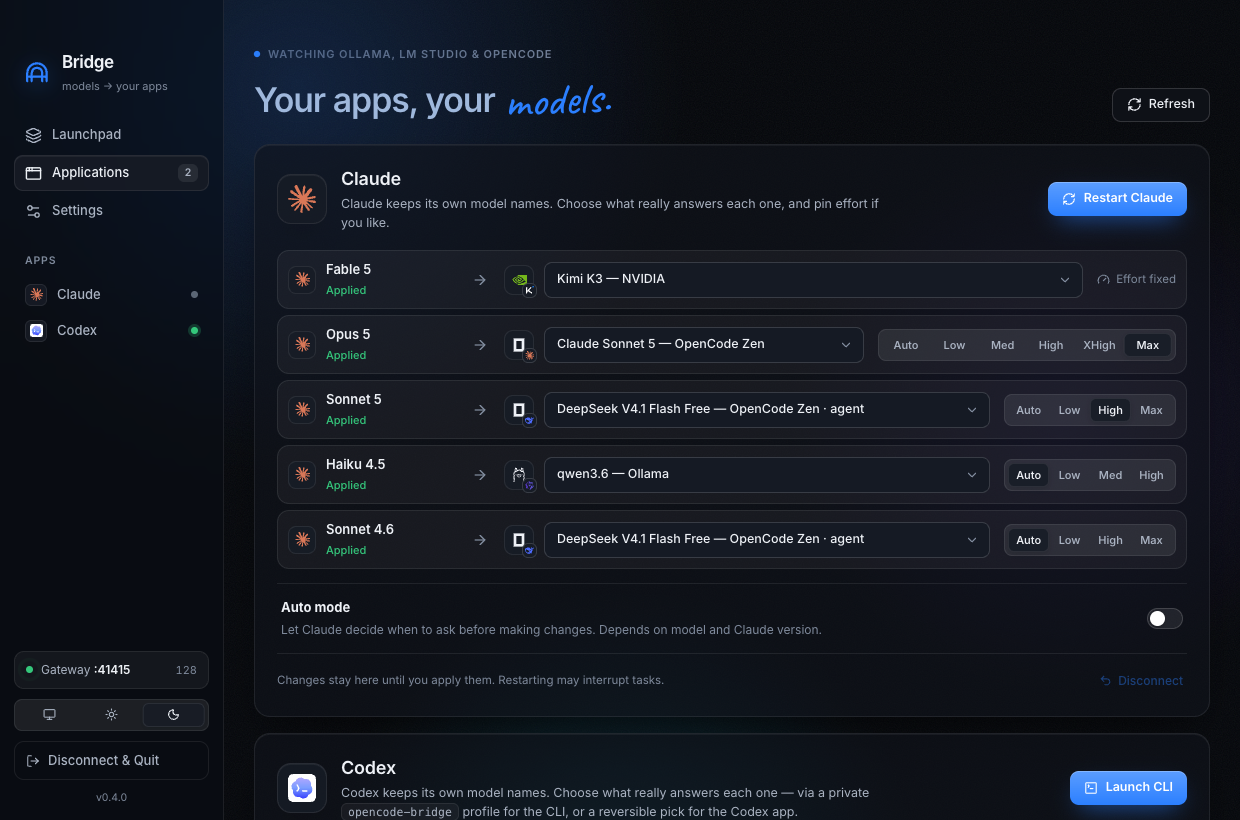Select Claude in the Apps list

point(111,294)
